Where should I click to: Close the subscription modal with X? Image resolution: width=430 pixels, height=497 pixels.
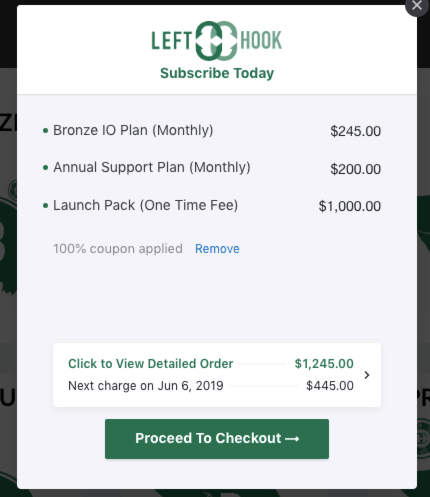coord(417,6)
